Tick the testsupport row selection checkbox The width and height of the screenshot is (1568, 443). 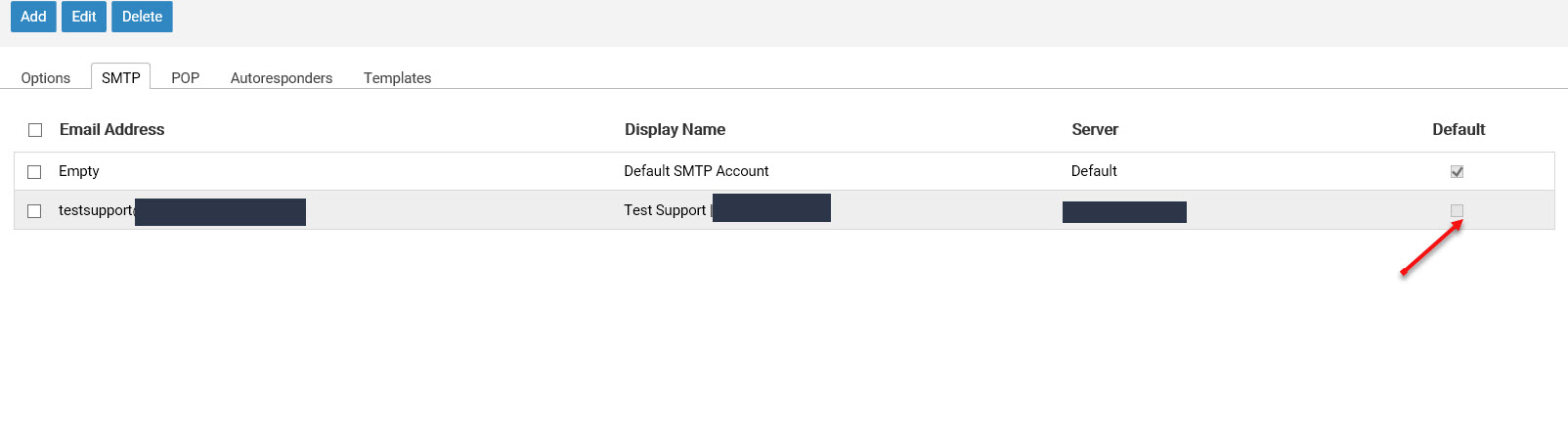tap(34, 211)
